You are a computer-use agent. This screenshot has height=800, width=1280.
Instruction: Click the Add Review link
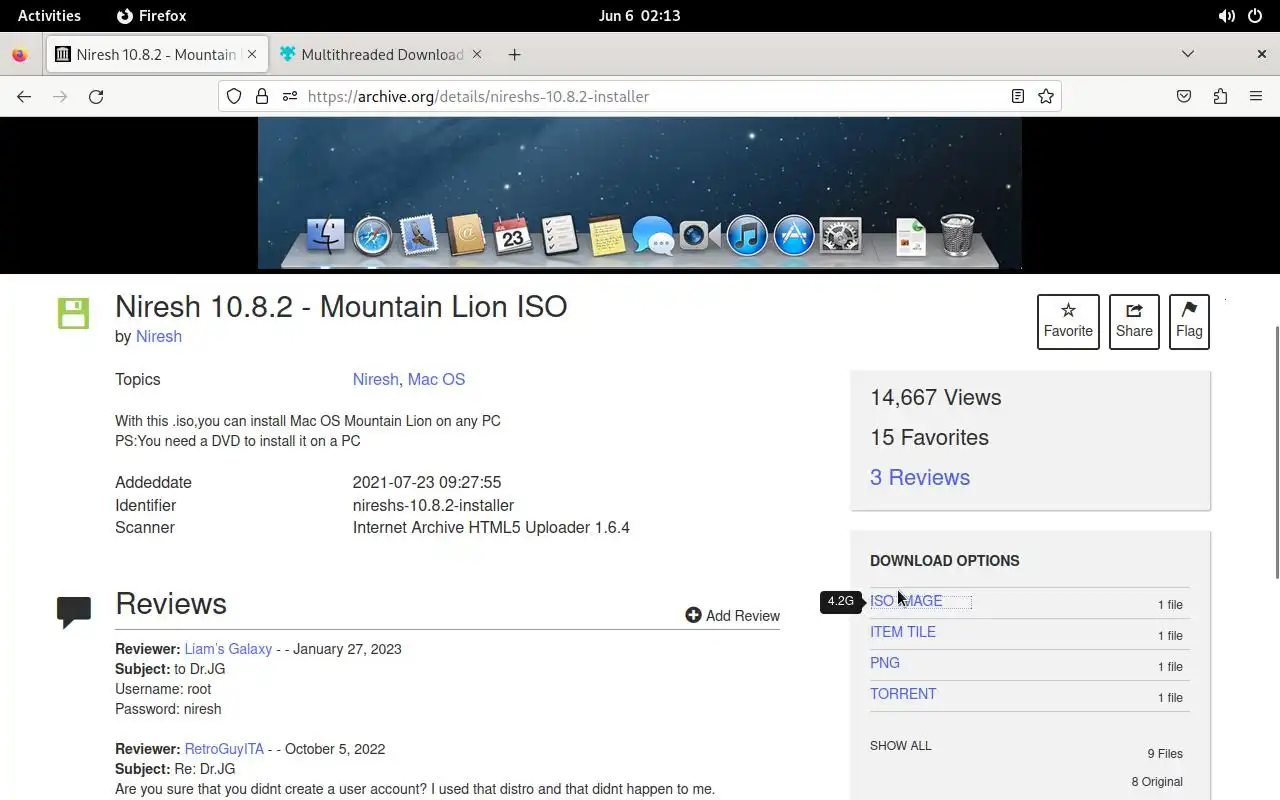[x=733, y=616]
